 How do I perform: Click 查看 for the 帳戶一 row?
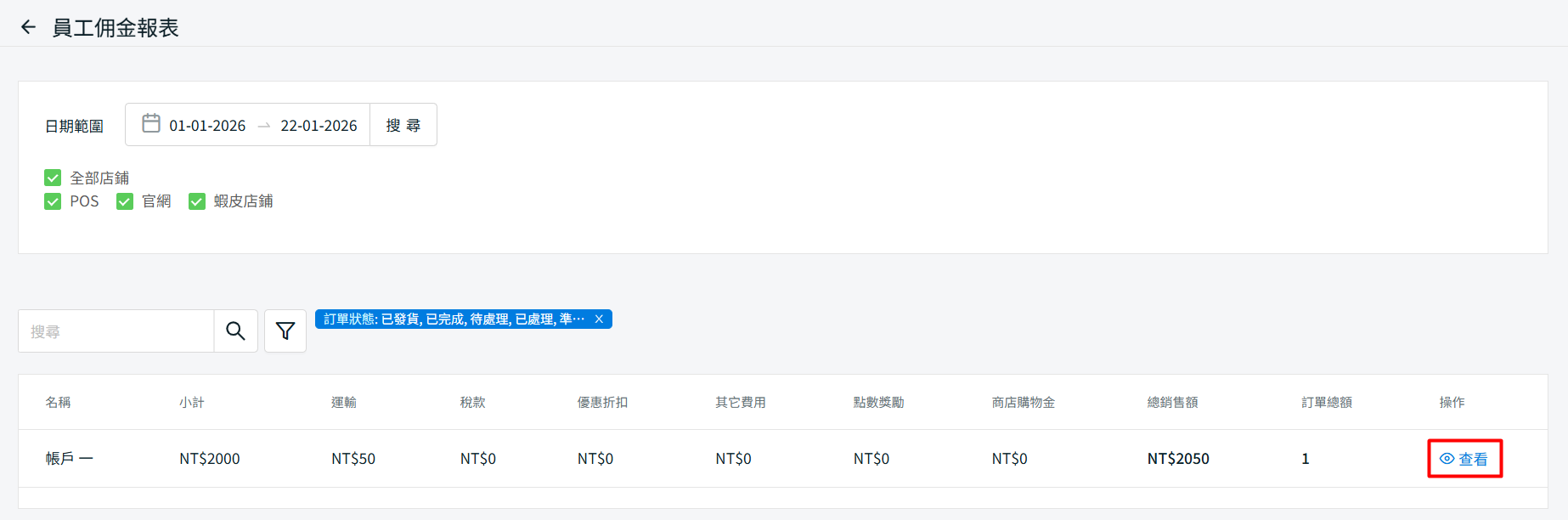coord(1464,459)
